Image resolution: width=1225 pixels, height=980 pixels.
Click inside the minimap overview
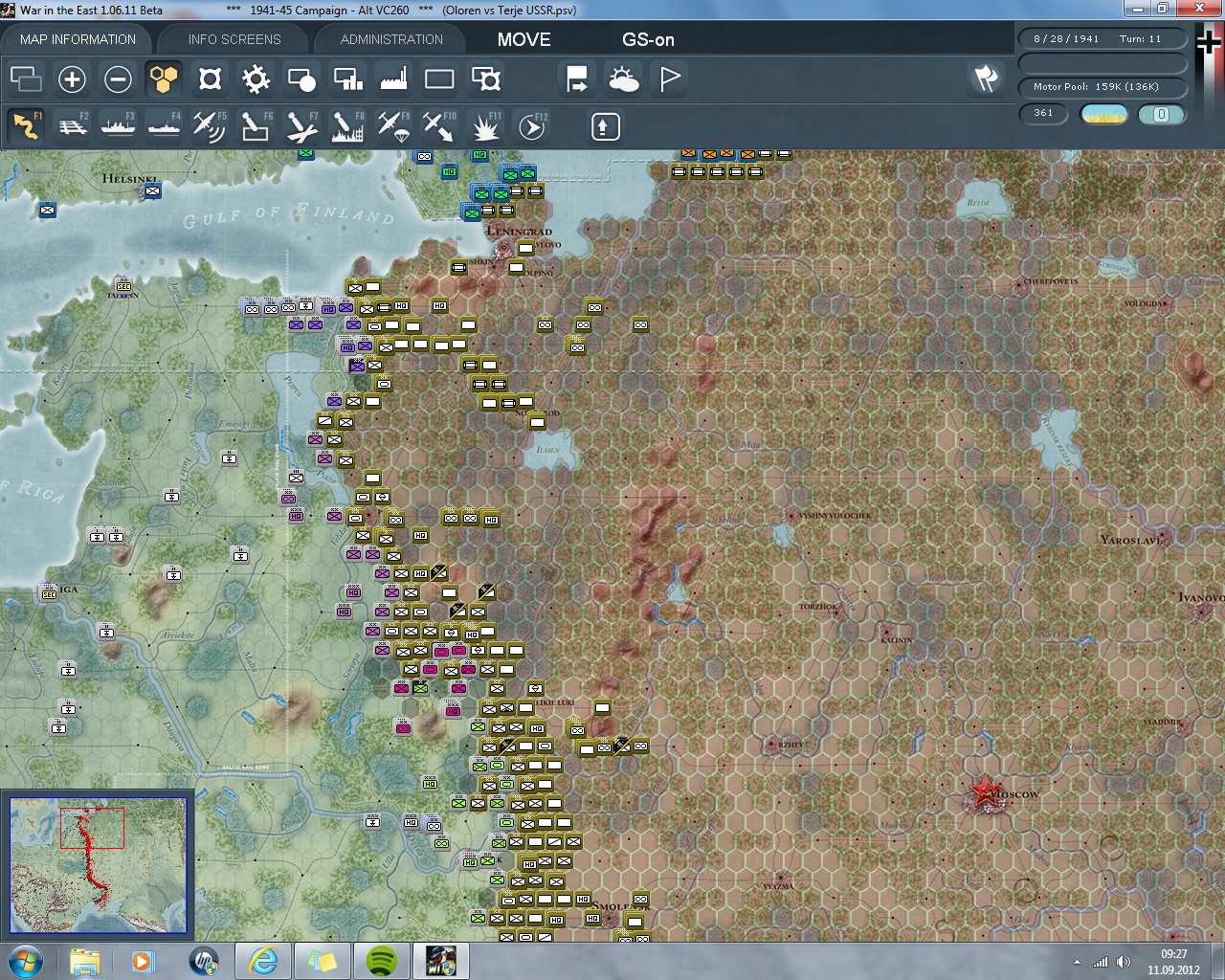[98, 865]
